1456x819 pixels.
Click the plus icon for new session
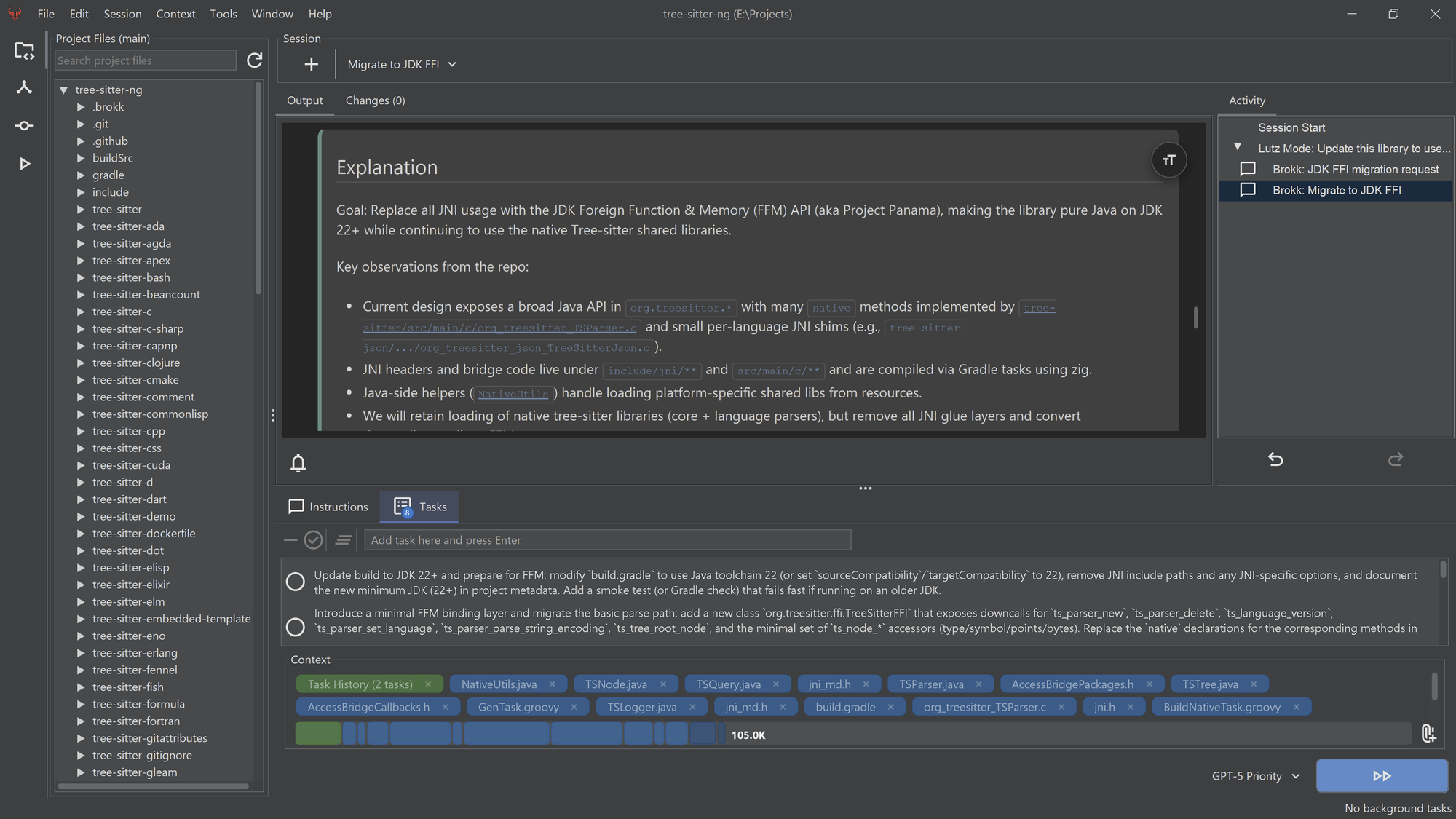coord(311,64)
